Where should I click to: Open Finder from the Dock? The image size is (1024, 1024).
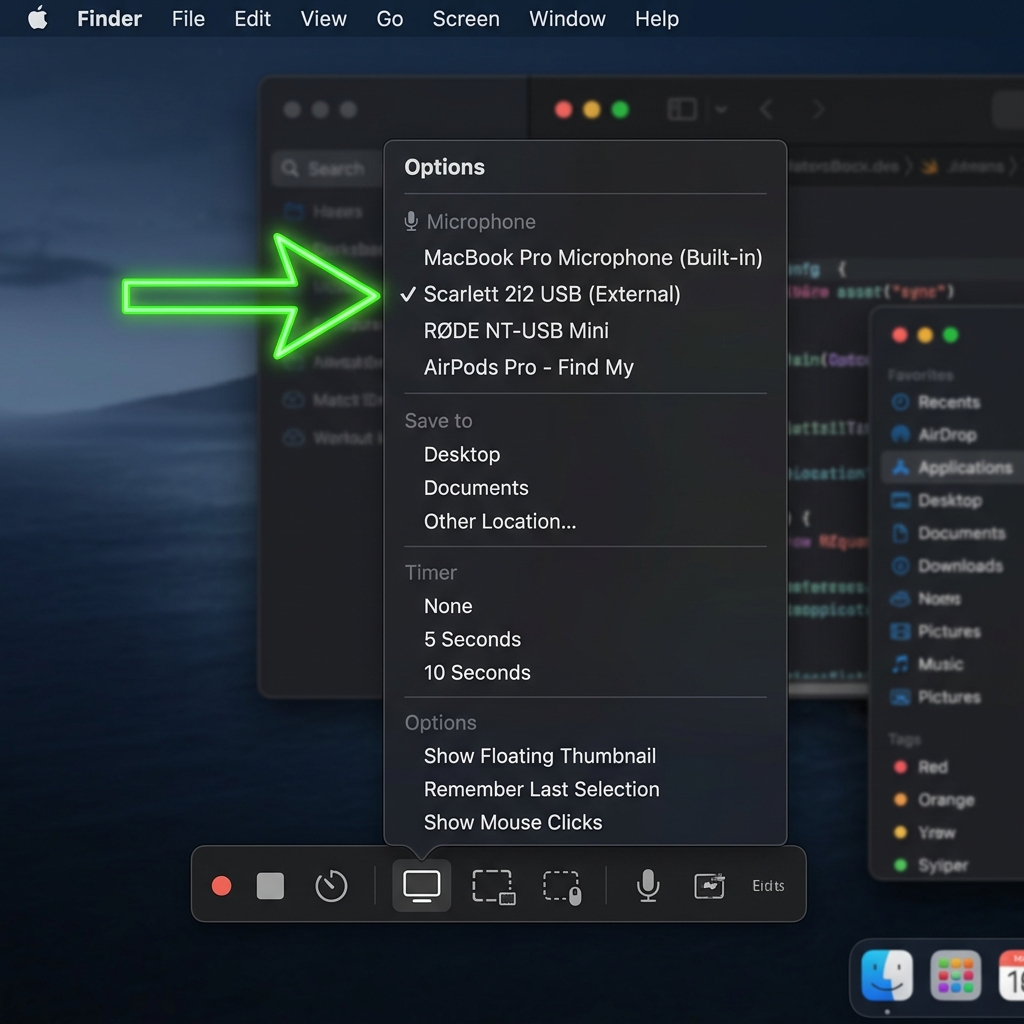click(887, 976)
